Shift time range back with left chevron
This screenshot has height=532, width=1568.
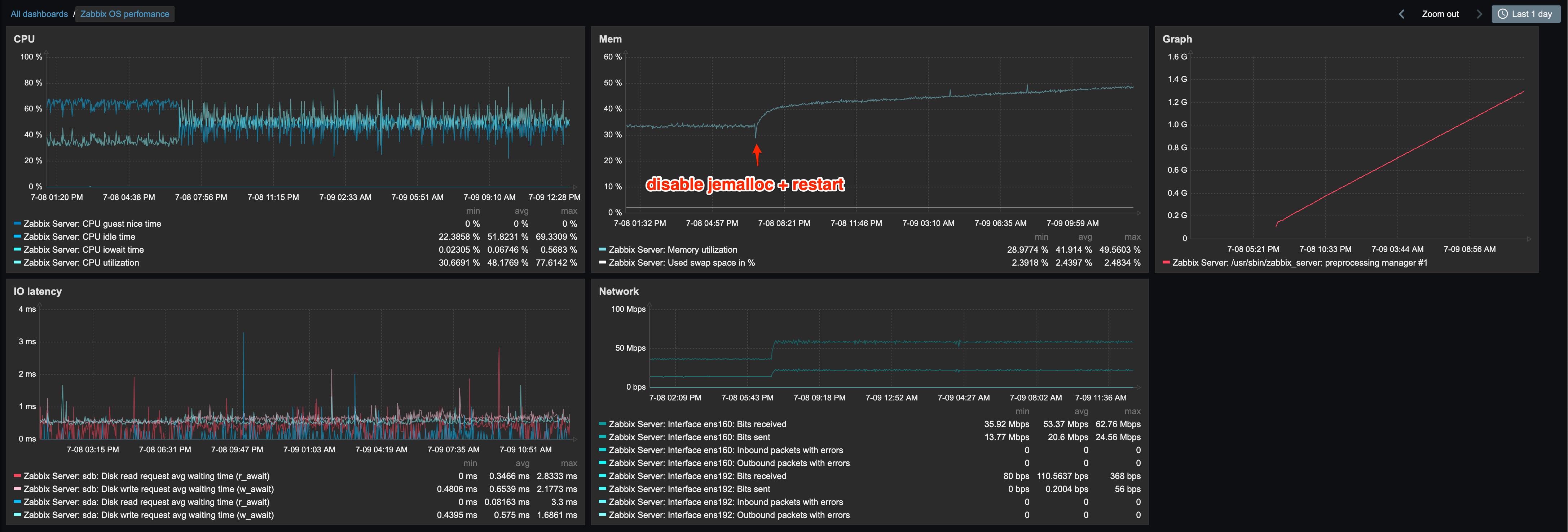pyautogui.click(x=1401, y=14)
